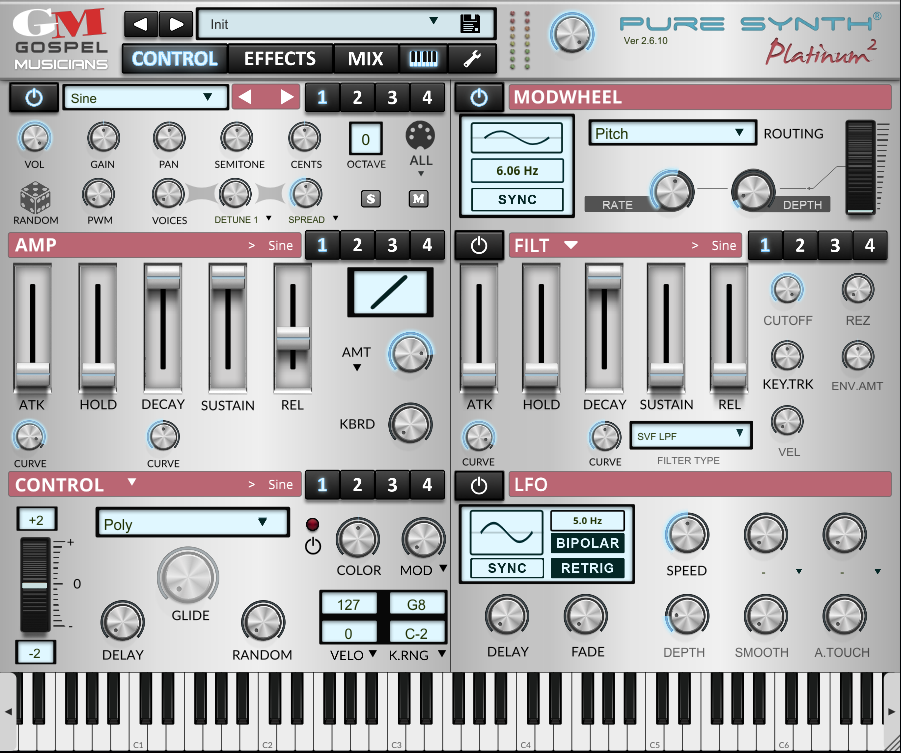This screenshot has height=753, width=901.
Task: Open settings with the wrench icon
Action: pos(472,58)
